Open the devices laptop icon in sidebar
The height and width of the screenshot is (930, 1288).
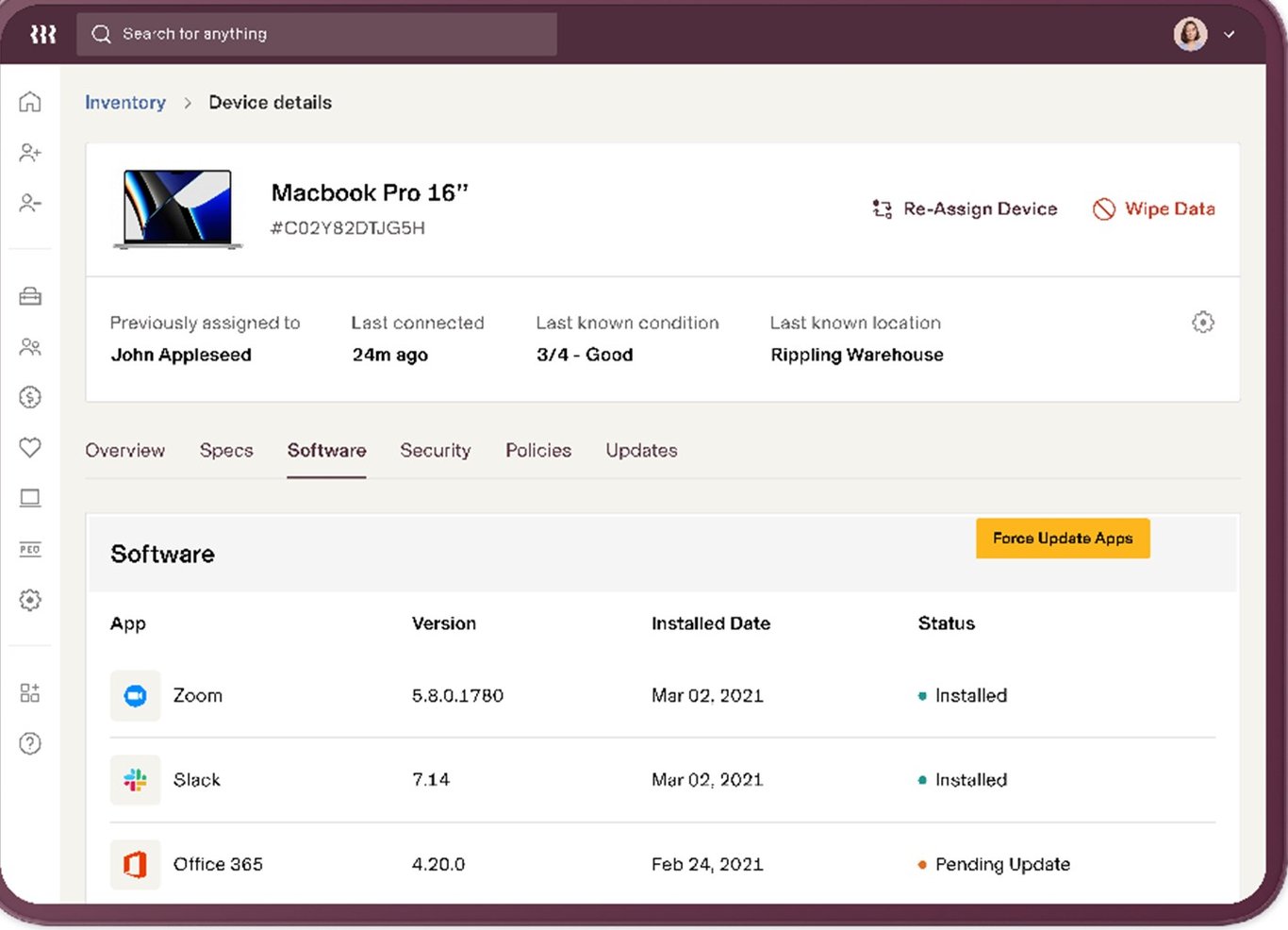pos(29,498)
